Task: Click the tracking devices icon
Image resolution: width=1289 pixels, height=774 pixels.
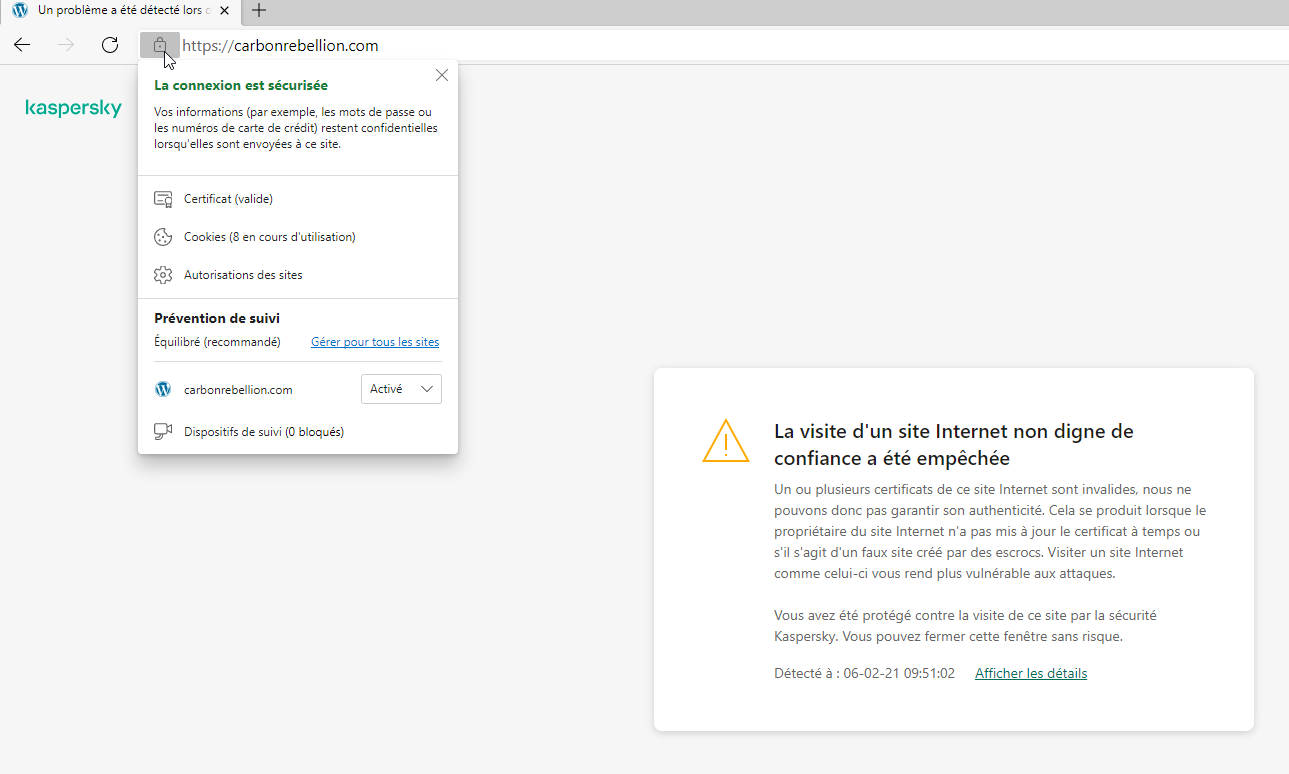Action: tap(163, 432)
